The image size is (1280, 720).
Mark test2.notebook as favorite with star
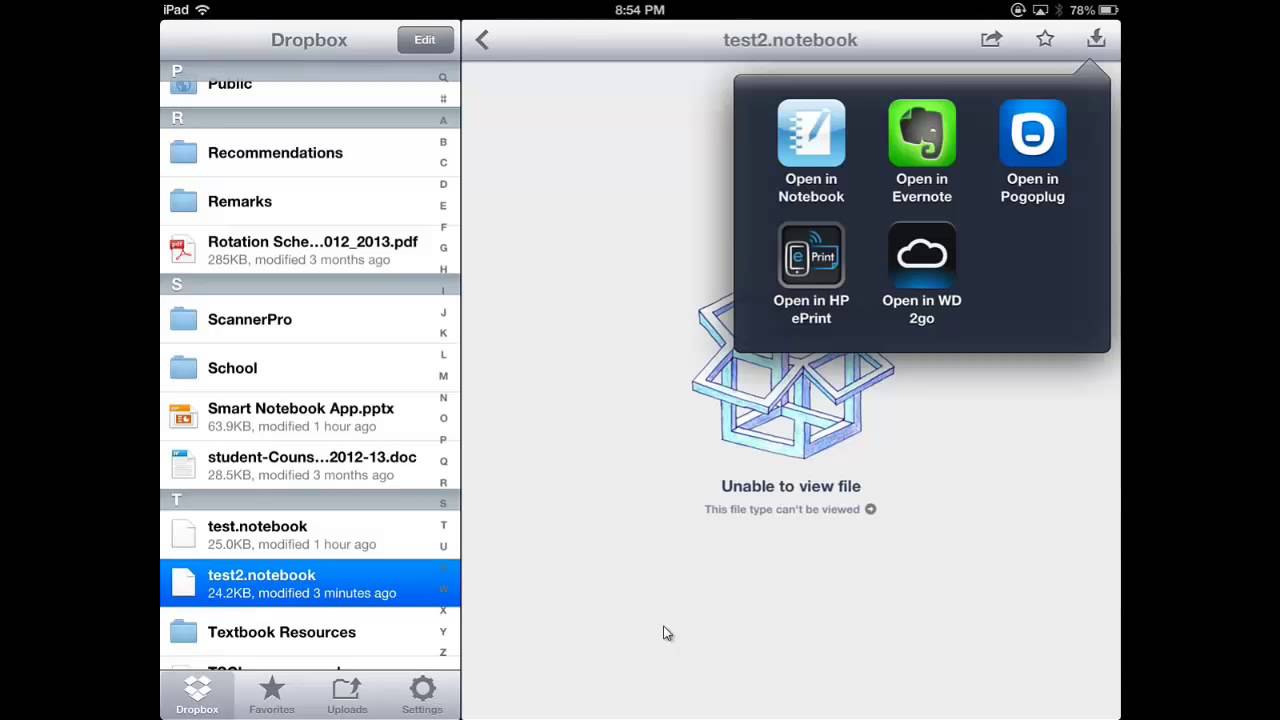coord(1045,39)
